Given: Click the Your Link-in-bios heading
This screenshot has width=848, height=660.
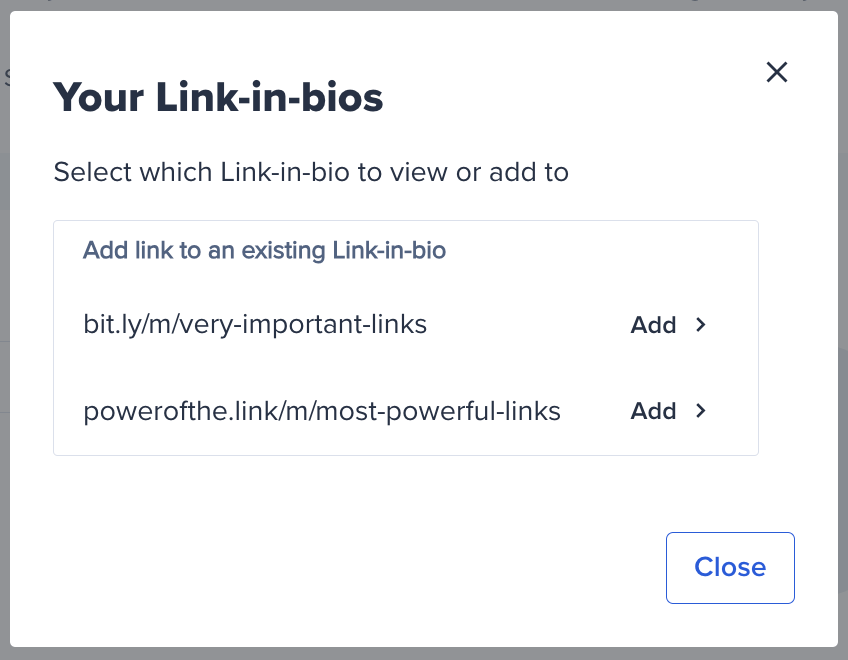Looking at the screenshot, I should point(218,97).
